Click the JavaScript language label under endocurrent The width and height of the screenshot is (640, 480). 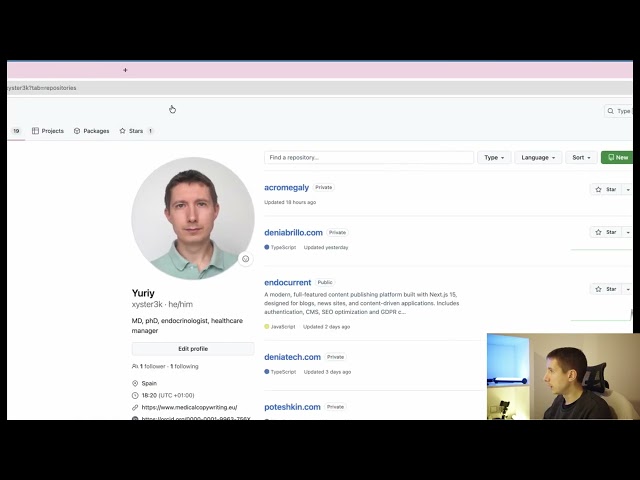pyautogui.click(x=283, y=327)
